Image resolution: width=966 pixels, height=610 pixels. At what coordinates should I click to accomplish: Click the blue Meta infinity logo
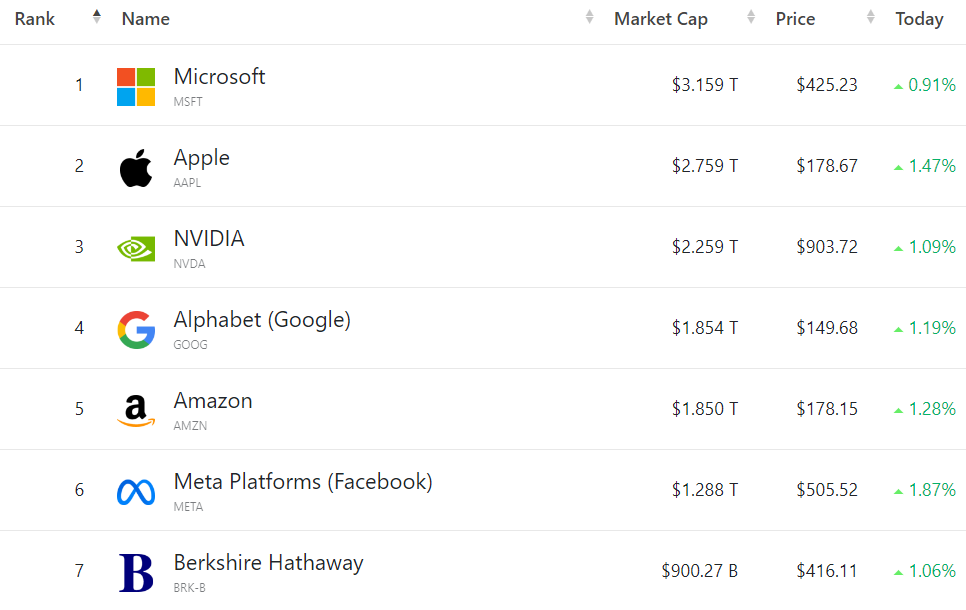pos(136,492)
